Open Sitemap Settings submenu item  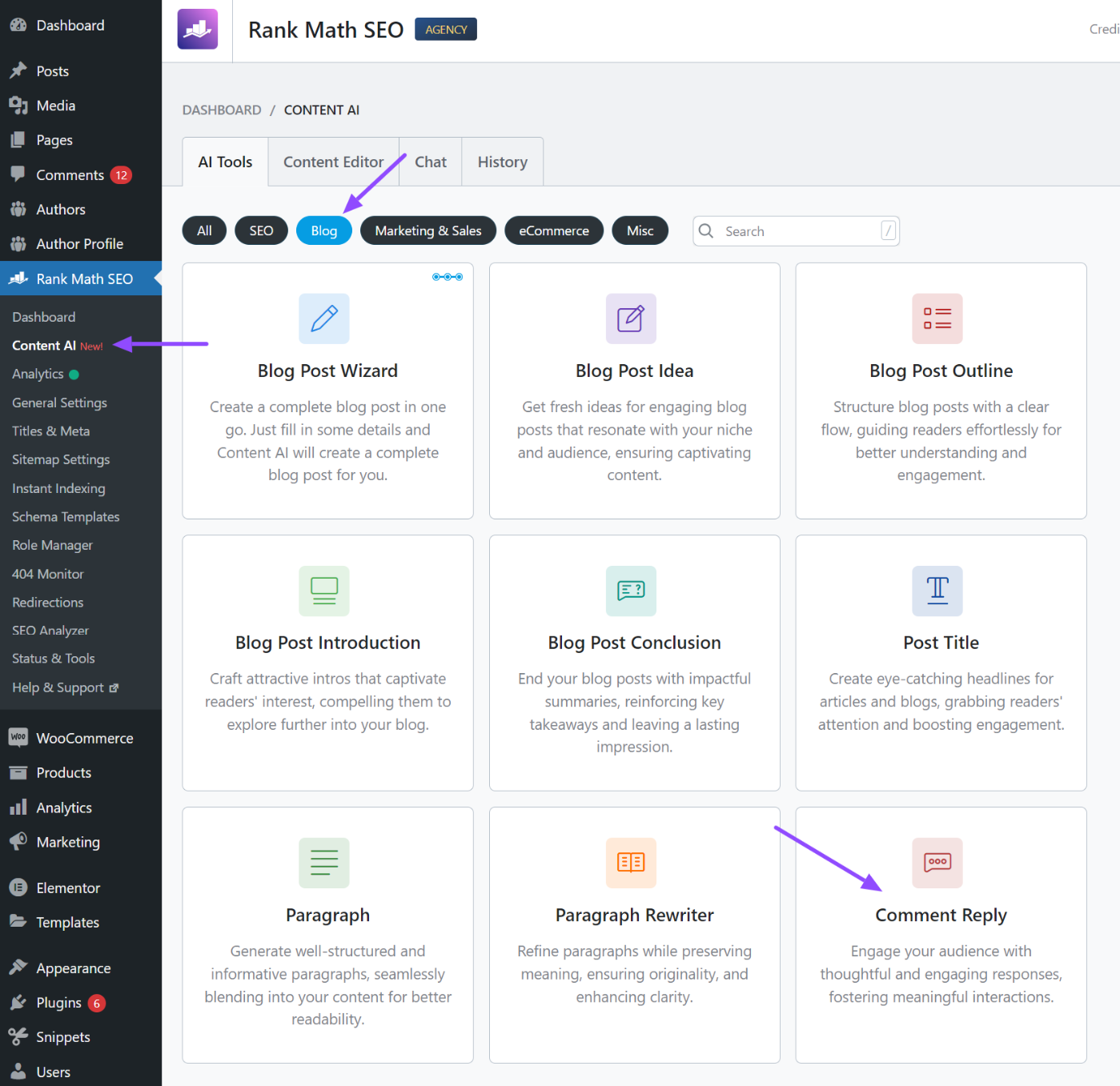pyautogui.click(x=61, y=459)
